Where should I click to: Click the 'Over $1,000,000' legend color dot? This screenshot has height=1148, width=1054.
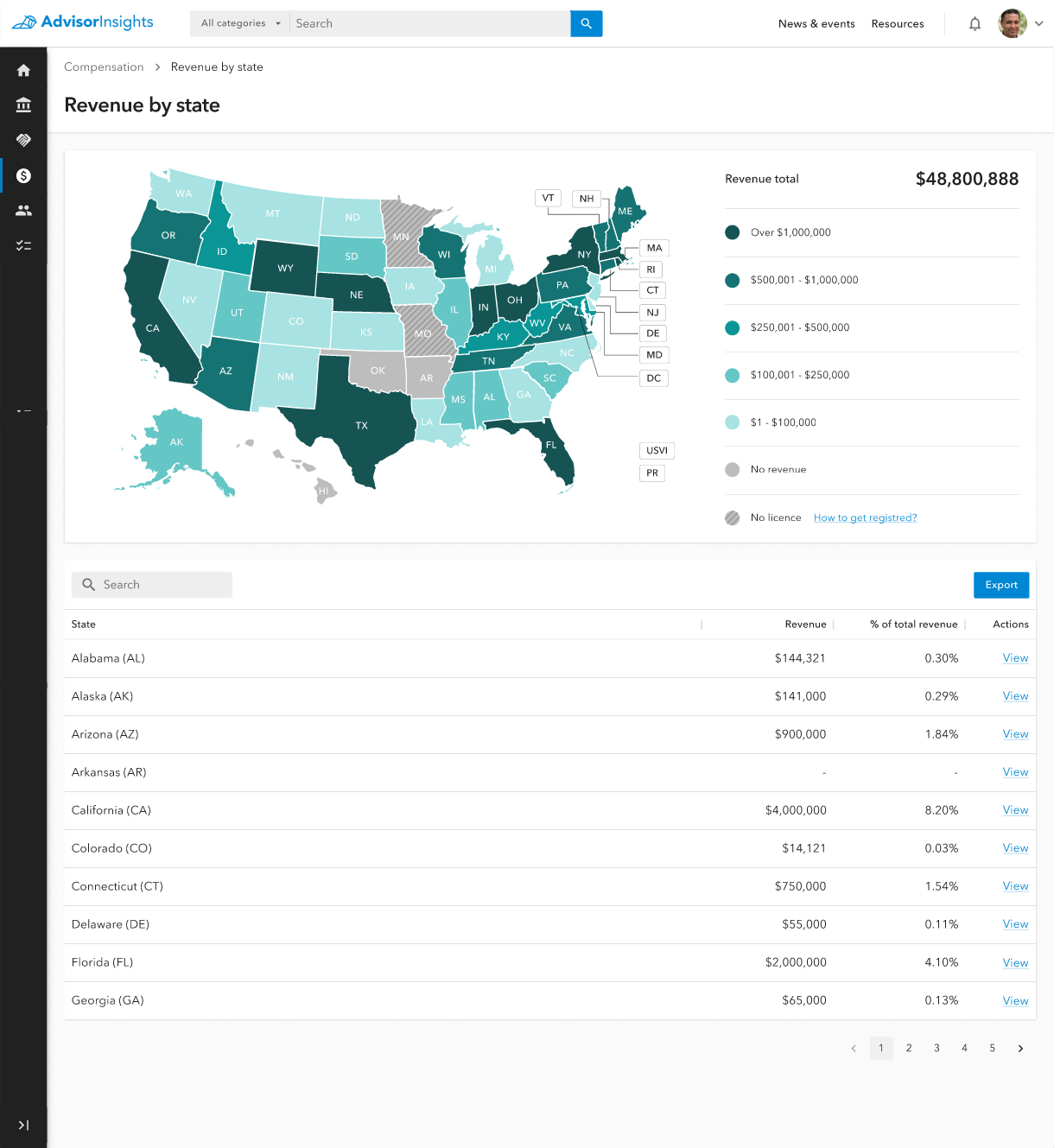click(733, 232)
